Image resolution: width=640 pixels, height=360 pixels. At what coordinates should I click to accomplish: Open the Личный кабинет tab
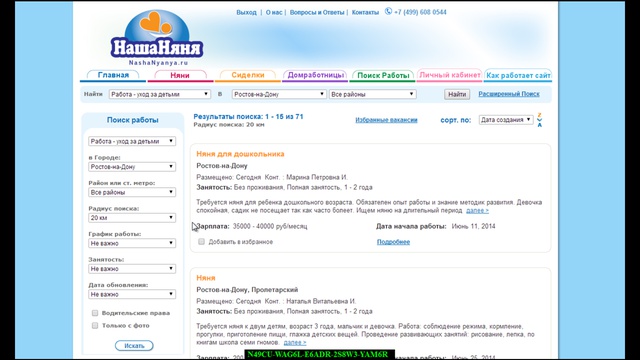click(x=449, y=75)
